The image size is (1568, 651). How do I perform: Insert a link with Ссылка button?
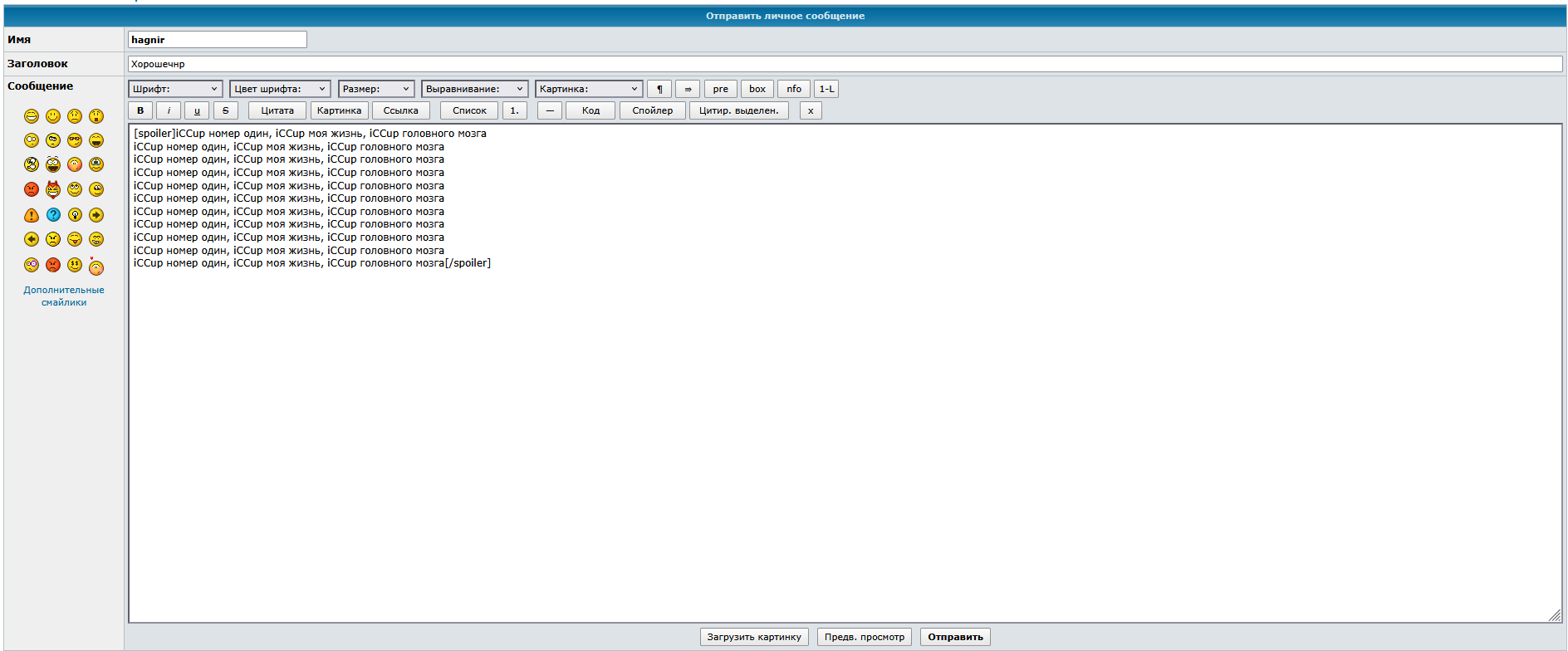tap(401, 110)
